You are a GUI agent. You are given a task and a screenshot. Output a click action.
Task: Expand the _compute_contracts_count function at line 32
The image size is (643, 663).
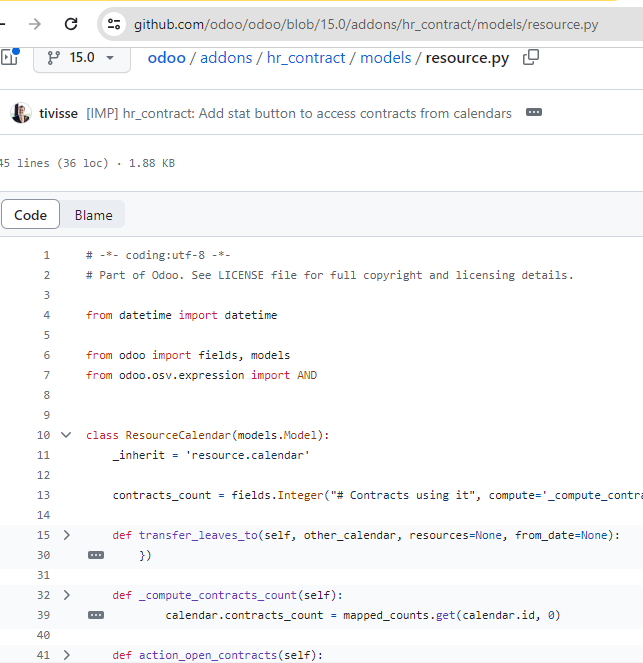66,595
